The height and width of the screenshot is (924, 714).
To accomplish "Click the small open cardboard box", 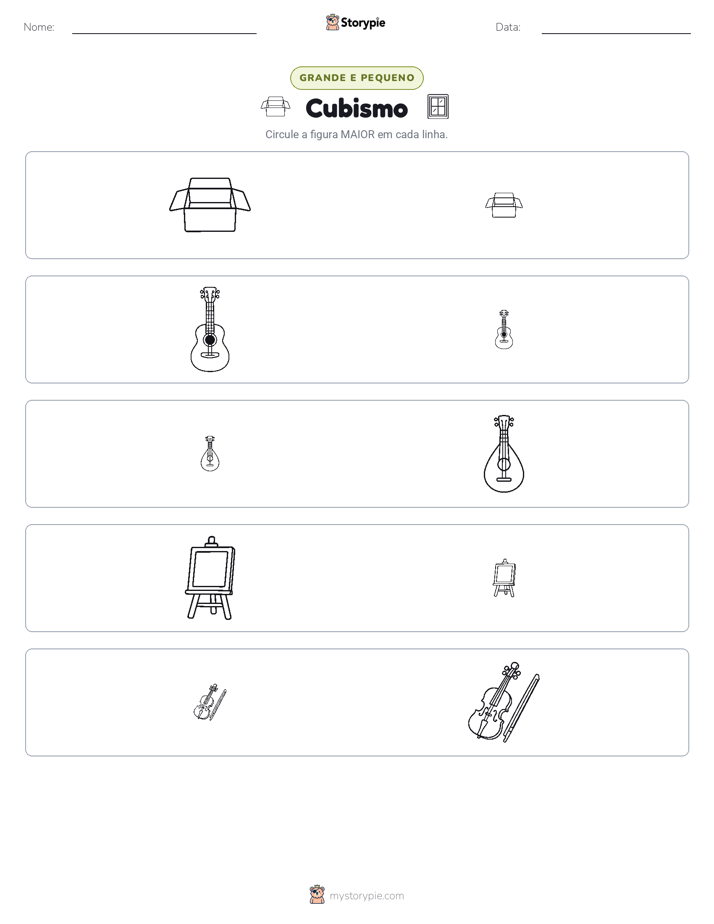I will 504,205.
